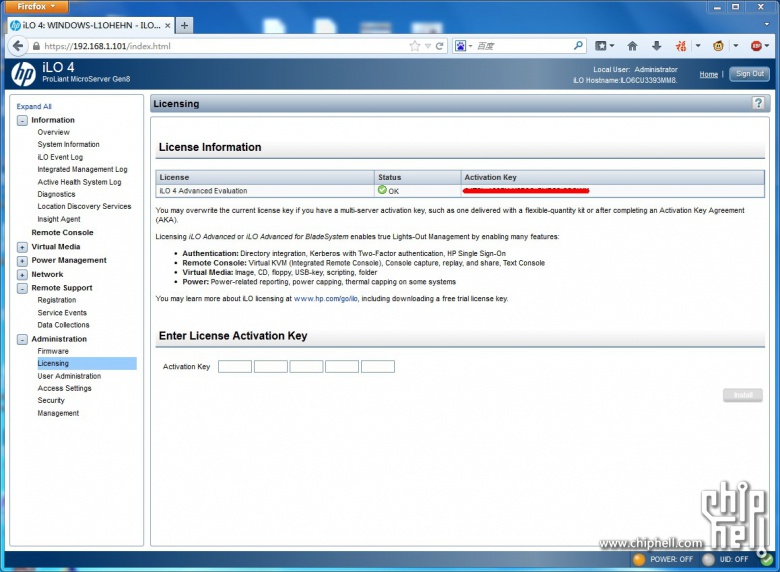
Task: Open Location Discovery Services
Action: [84, 206]
